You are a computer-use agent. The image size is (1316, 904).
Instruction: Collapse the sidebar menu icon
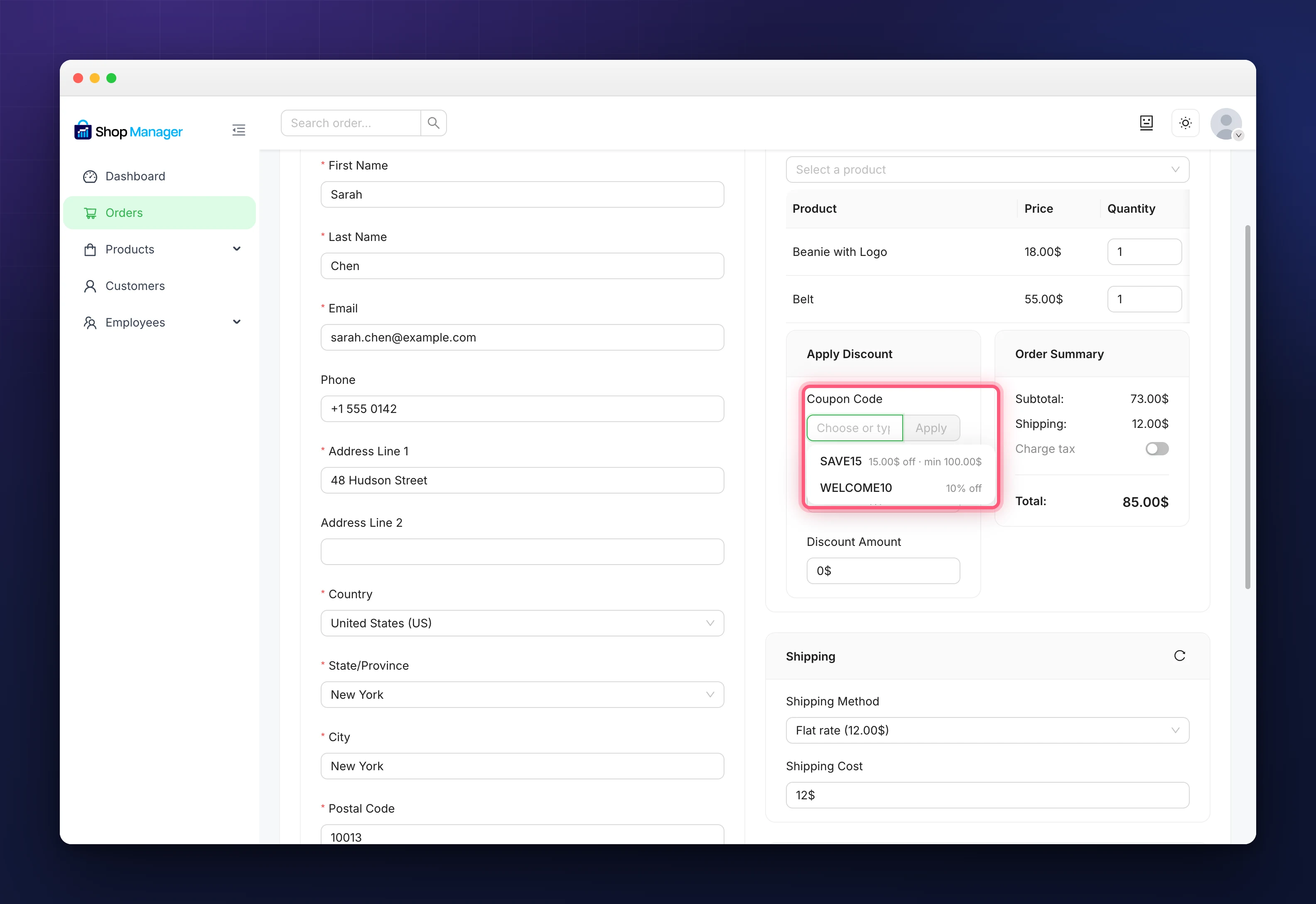238,130
